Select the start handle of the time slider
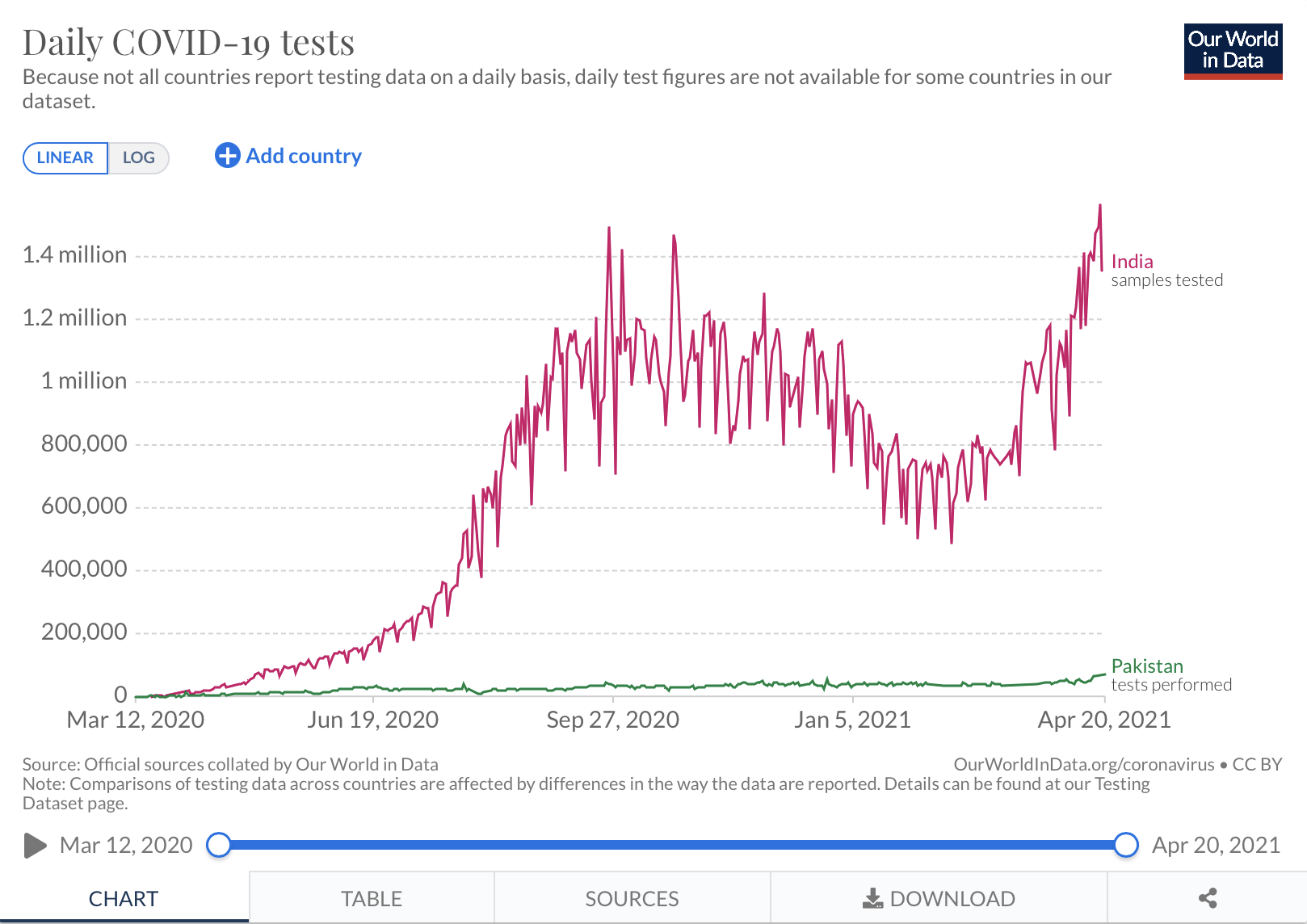This screenshot has width=1307, height=924. 218,845
